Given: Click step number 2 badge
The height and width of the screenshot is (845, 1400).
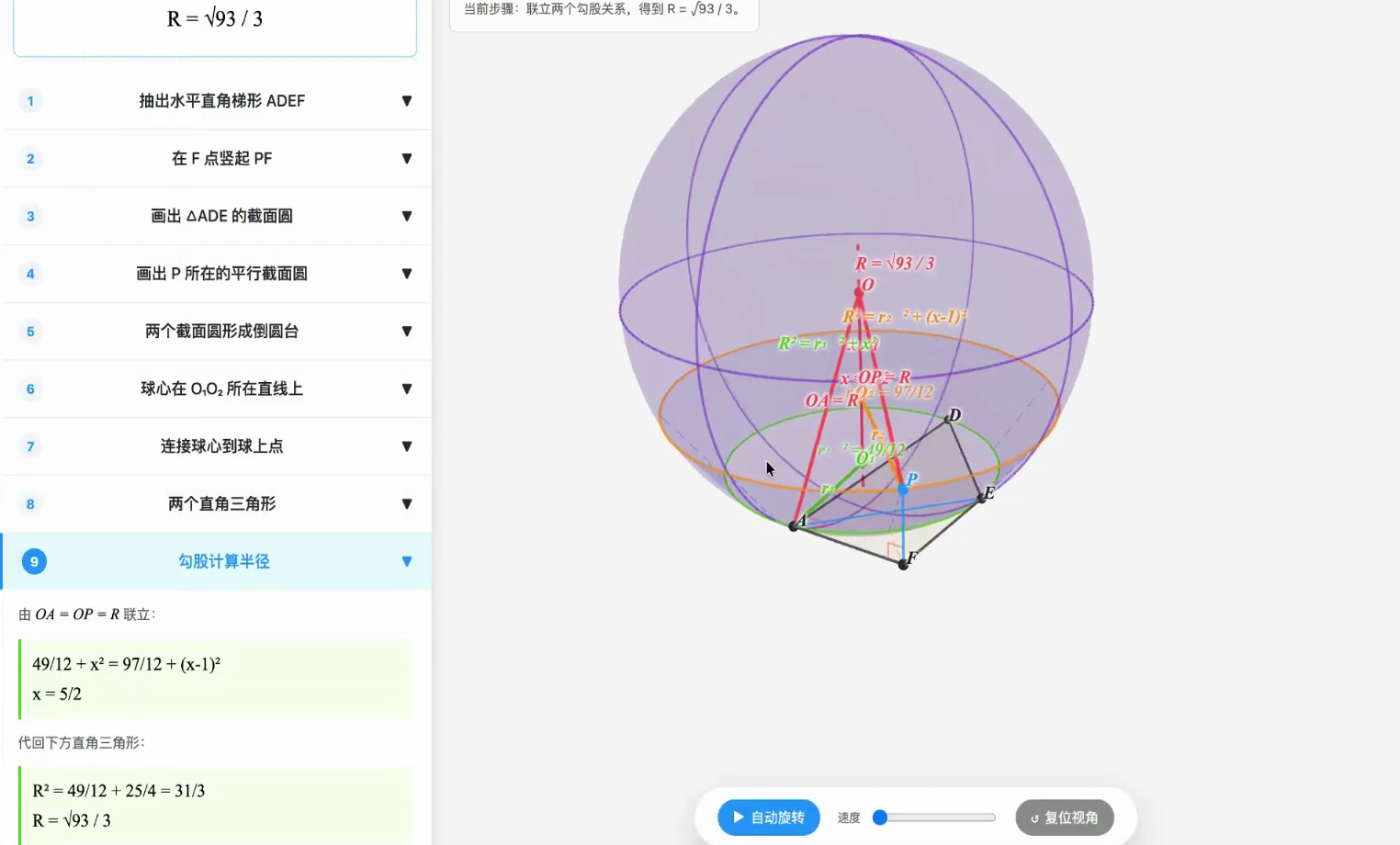Looking at the screenshot, I should click(30, 159).
